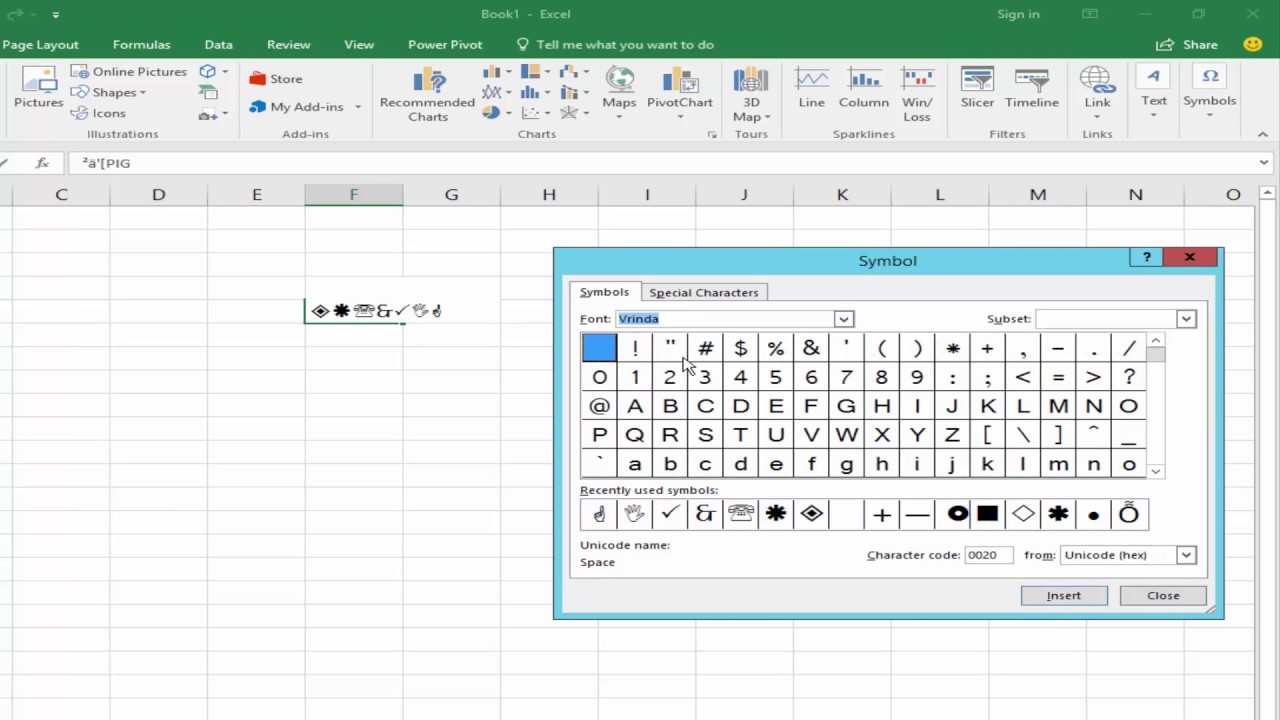Expand the Font dropdown in Symbol dialog
The image size is (1280, 720).
(844, 319)
